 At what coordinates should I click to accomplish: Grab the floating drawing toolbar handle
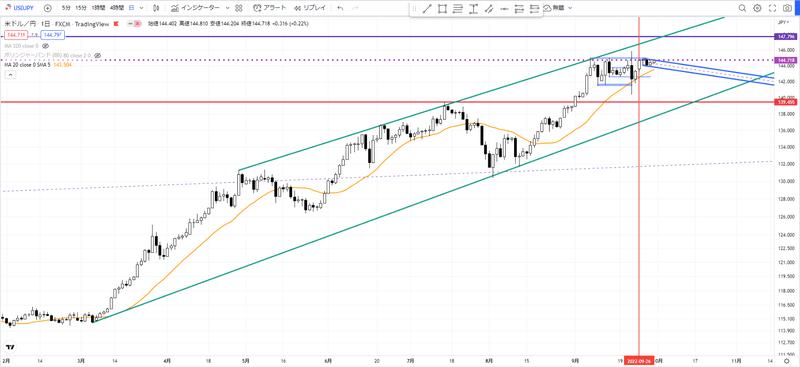pyautogui.click(x=414, y=8)
